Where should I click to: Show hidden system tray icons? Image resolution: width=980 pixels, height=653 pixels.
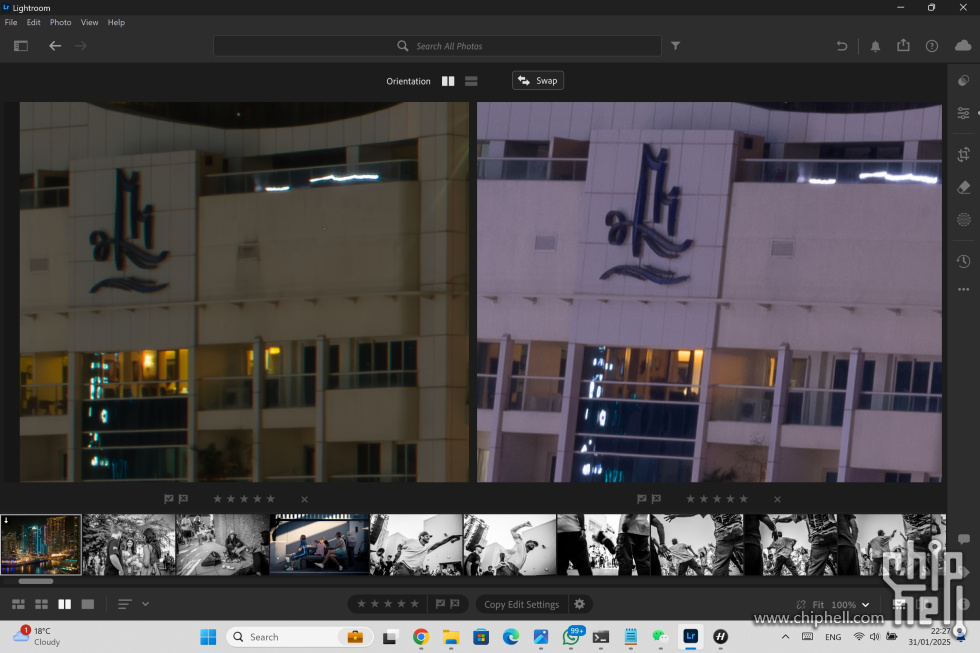[x=786, y=637]
